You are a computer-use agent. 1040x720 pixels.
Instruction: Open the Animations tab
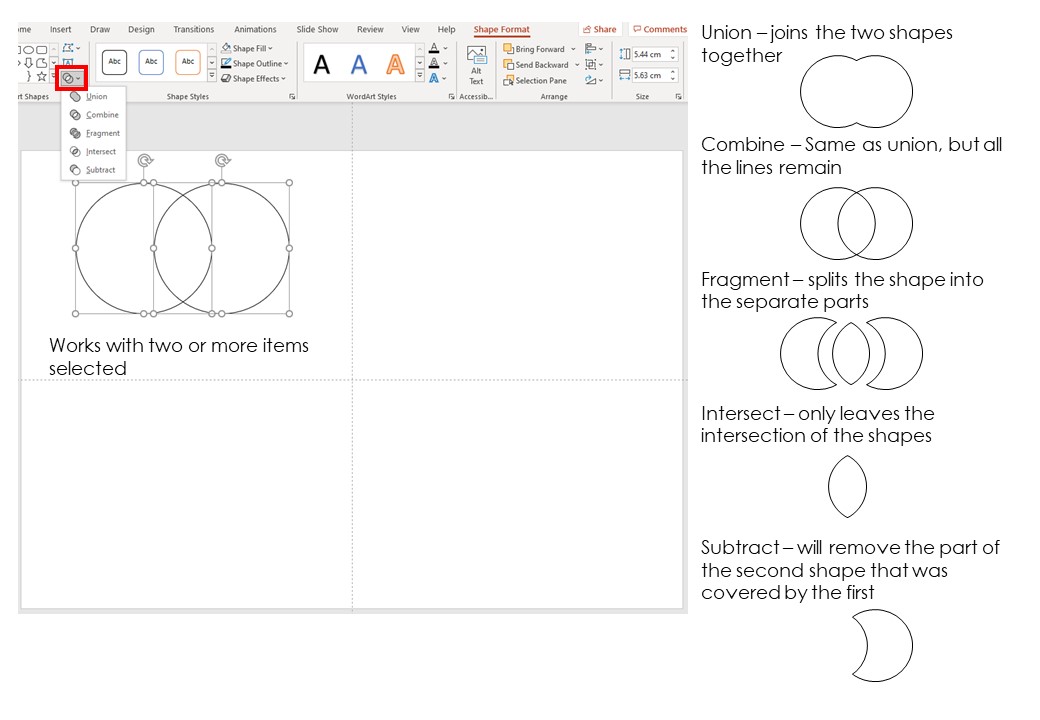click(x=255, y=29)
